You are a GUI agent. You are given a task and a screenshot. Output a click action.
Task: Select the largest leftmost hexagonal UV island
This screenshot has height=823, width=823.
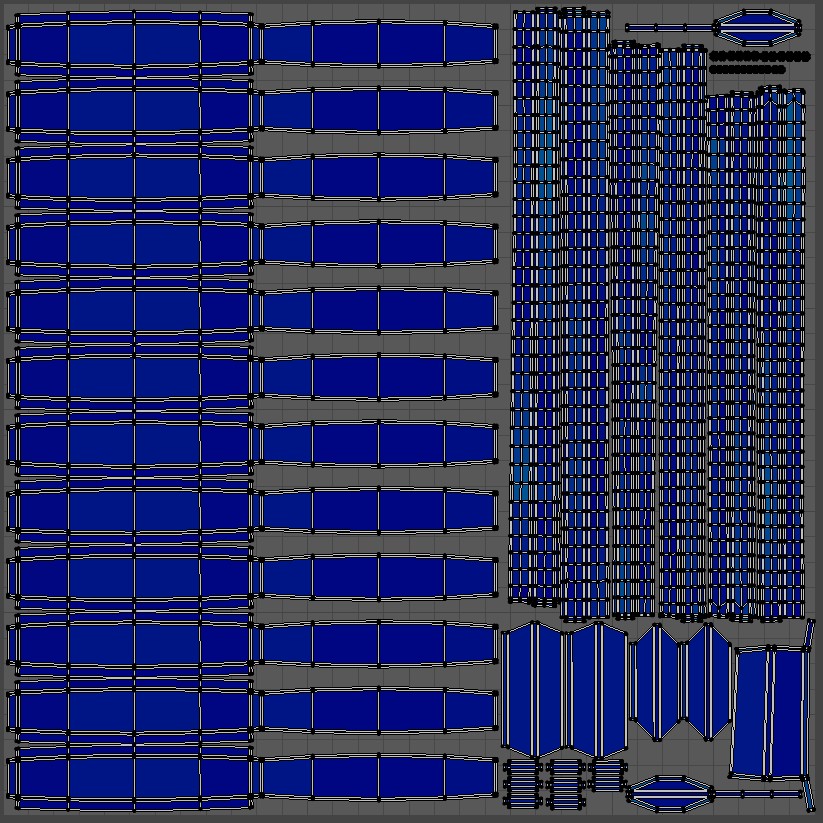pos(534,689)
